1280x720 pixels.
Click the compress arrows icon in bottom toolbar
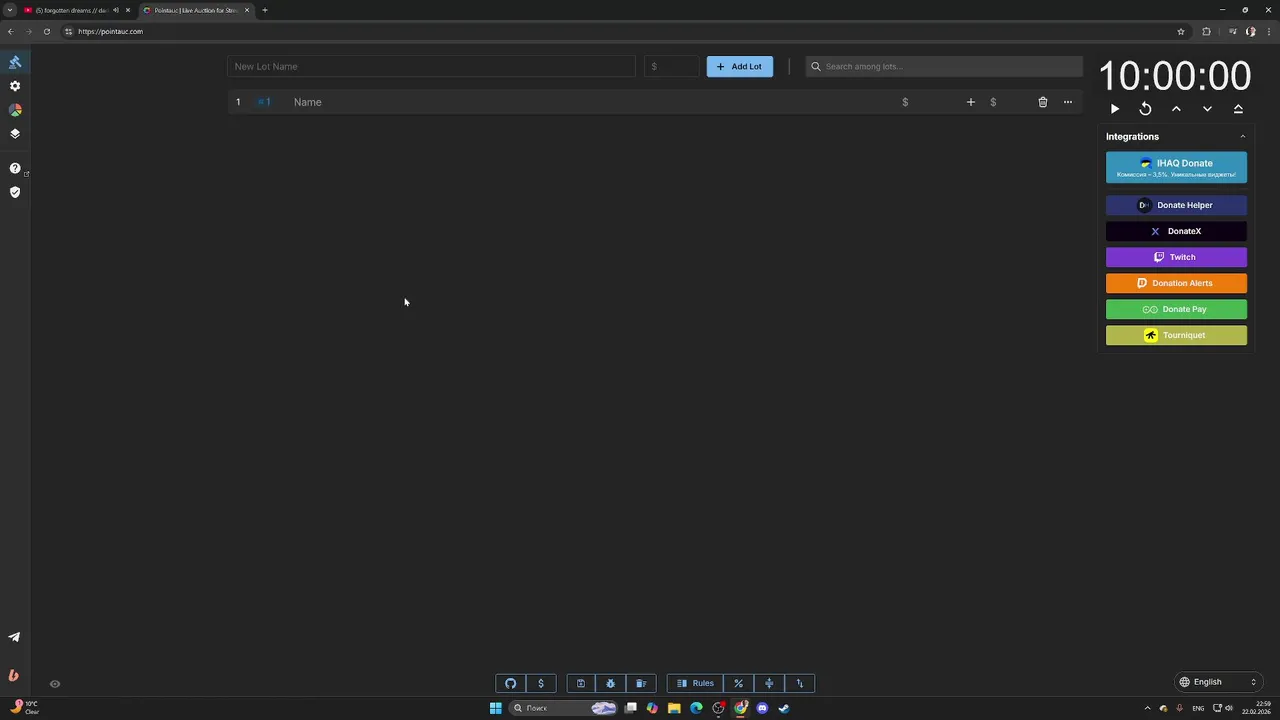[x=769, y=683]
